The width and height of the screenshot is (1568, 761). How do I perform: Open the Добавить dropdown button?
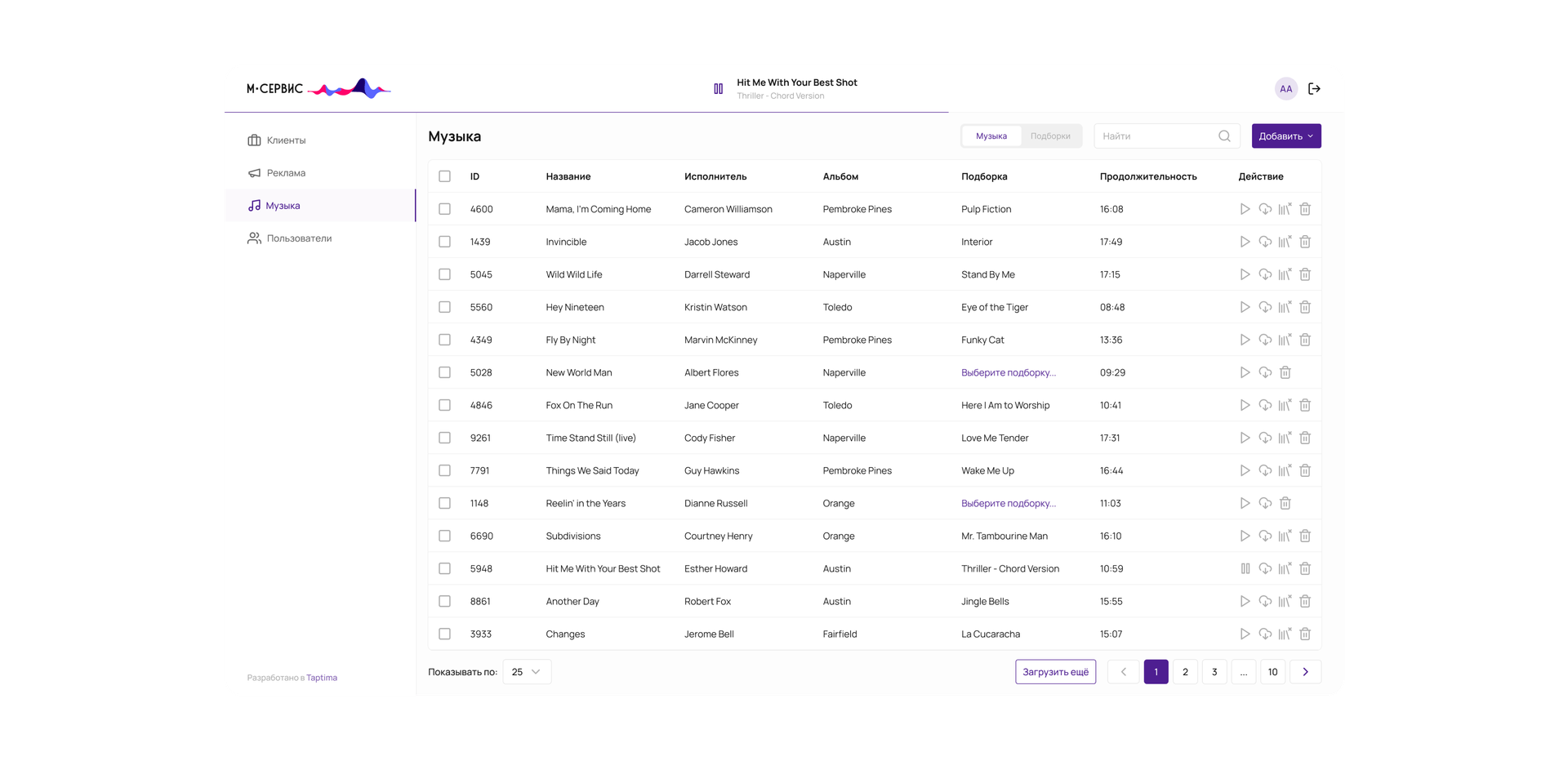tap(1285, 136)
